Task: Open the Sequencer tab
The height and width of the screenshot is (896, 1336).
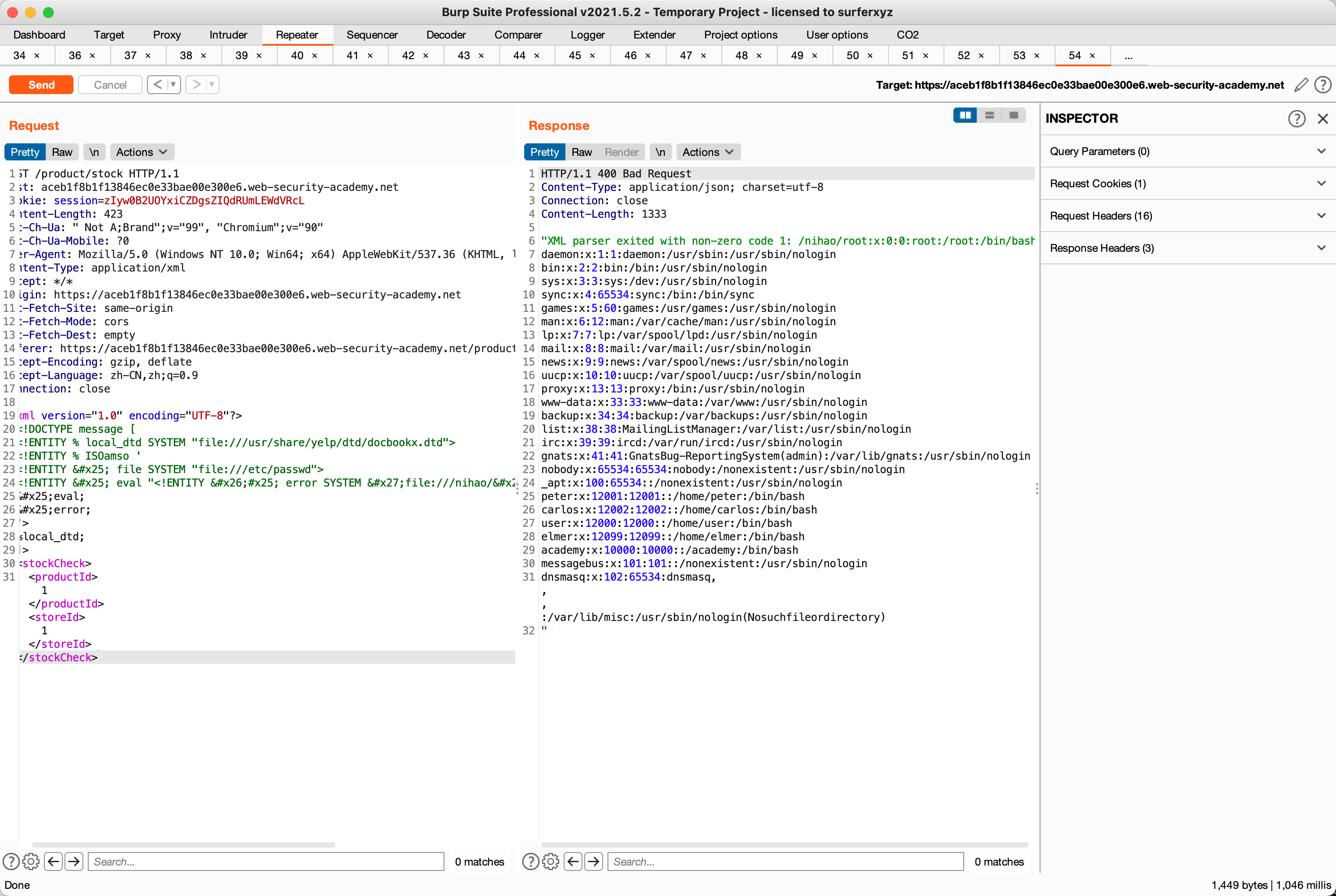Action: (x=372, y=35)
